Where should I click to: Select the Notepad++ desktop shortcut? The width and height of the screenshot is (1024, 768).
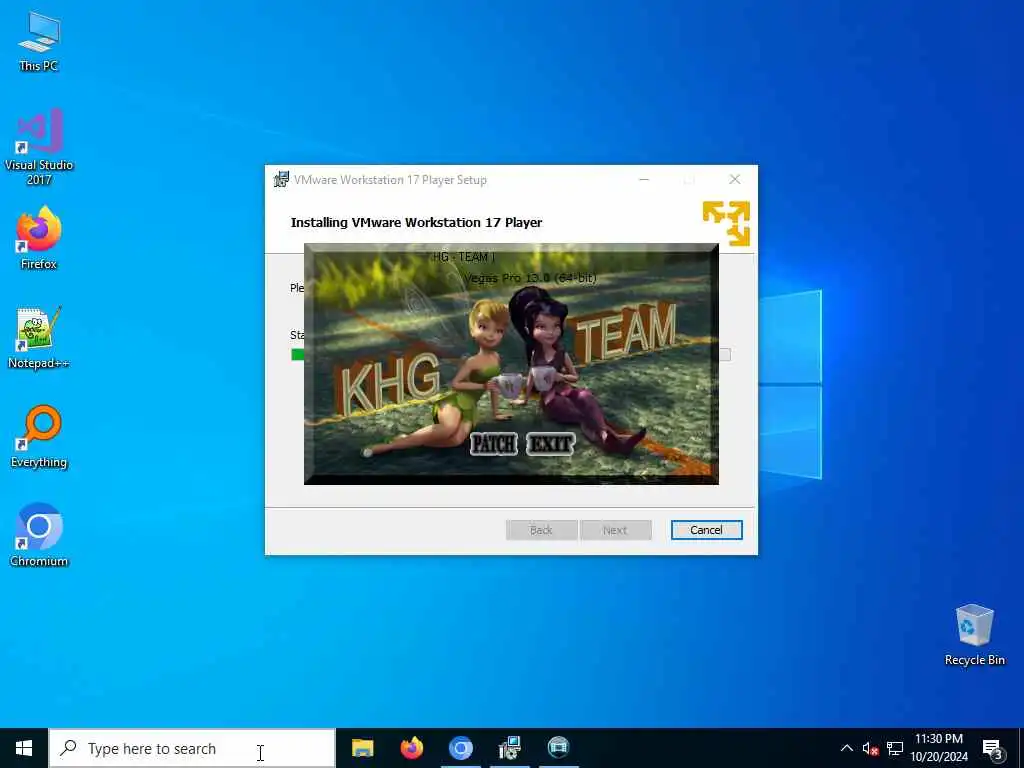39,338
